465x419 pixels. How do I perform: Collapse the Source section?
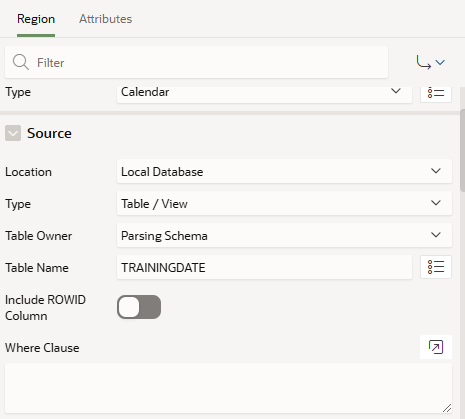(x=13, y=133)
